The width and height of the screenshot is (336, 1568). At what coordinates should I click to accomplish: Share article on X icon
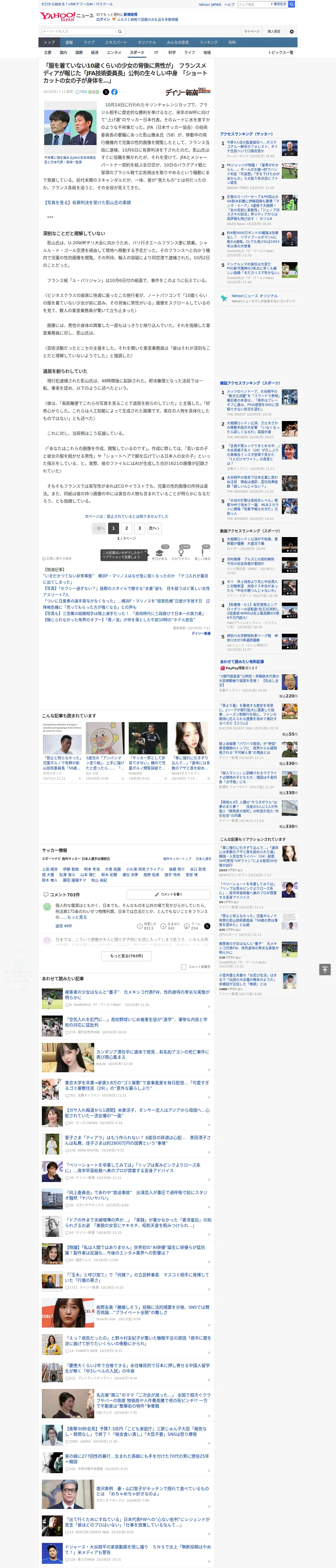[105, 92]
